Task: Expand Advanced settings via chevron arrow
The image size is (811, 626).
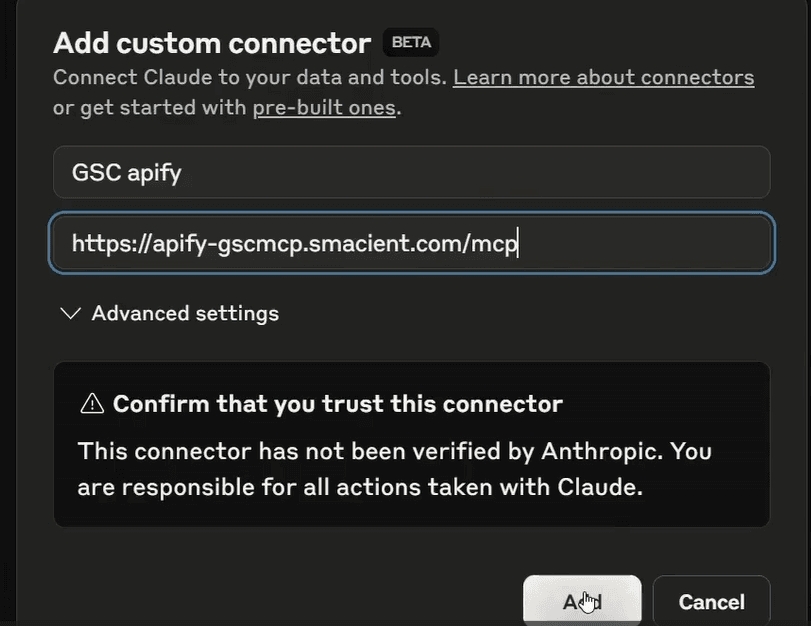Action: pos(70,313)
